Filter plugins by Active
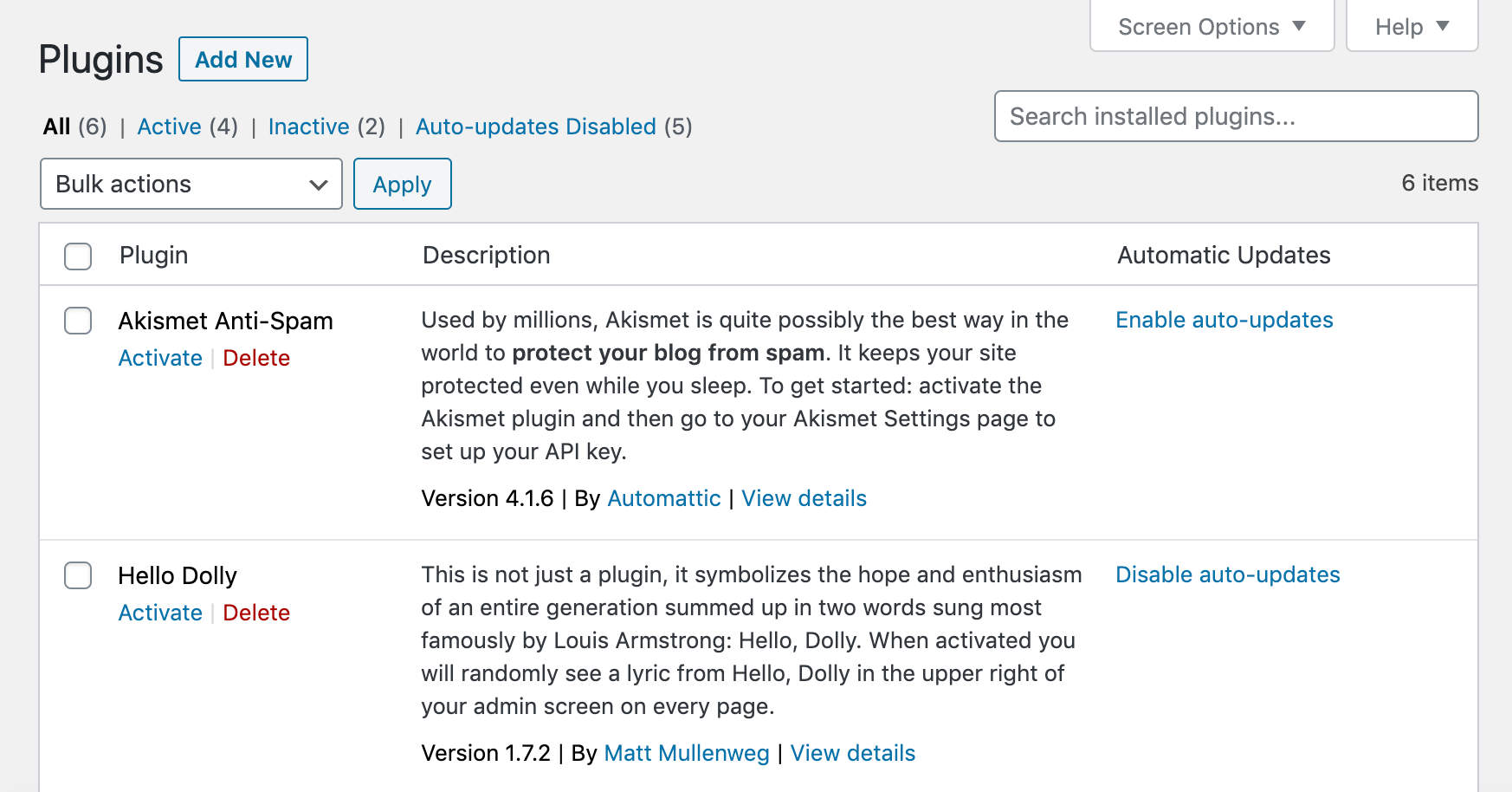Screen dimensions: 1512x792 [170, 127]
